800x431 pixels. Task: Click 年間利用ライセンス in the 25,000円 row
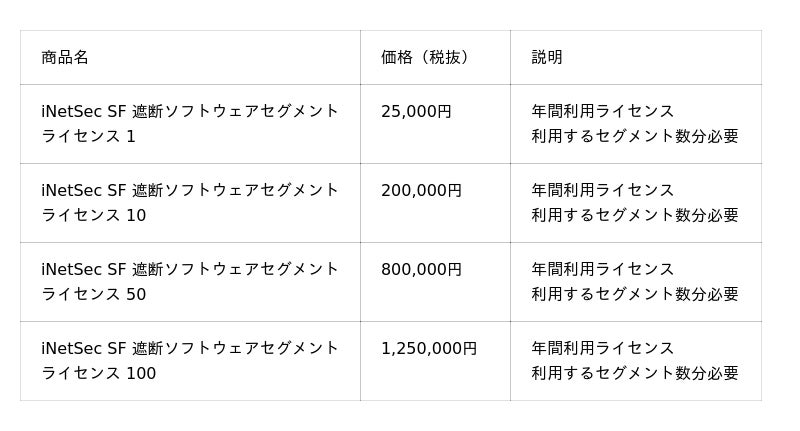tap(603, 111)
